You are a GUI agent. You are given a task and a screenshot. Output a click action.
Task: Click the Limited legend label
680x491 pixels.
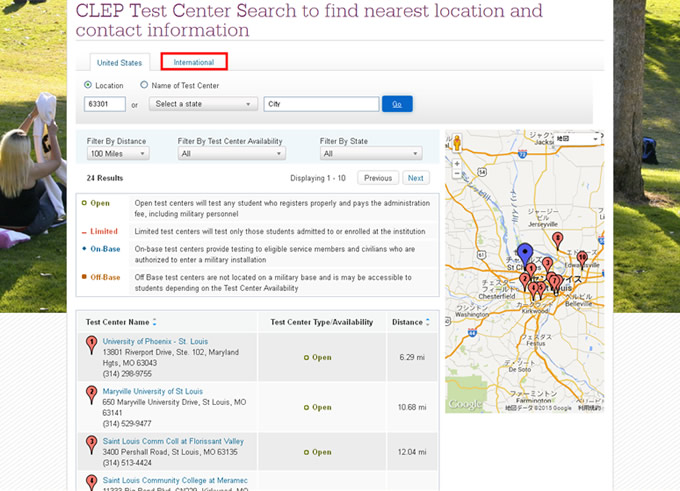coord(104,231)
